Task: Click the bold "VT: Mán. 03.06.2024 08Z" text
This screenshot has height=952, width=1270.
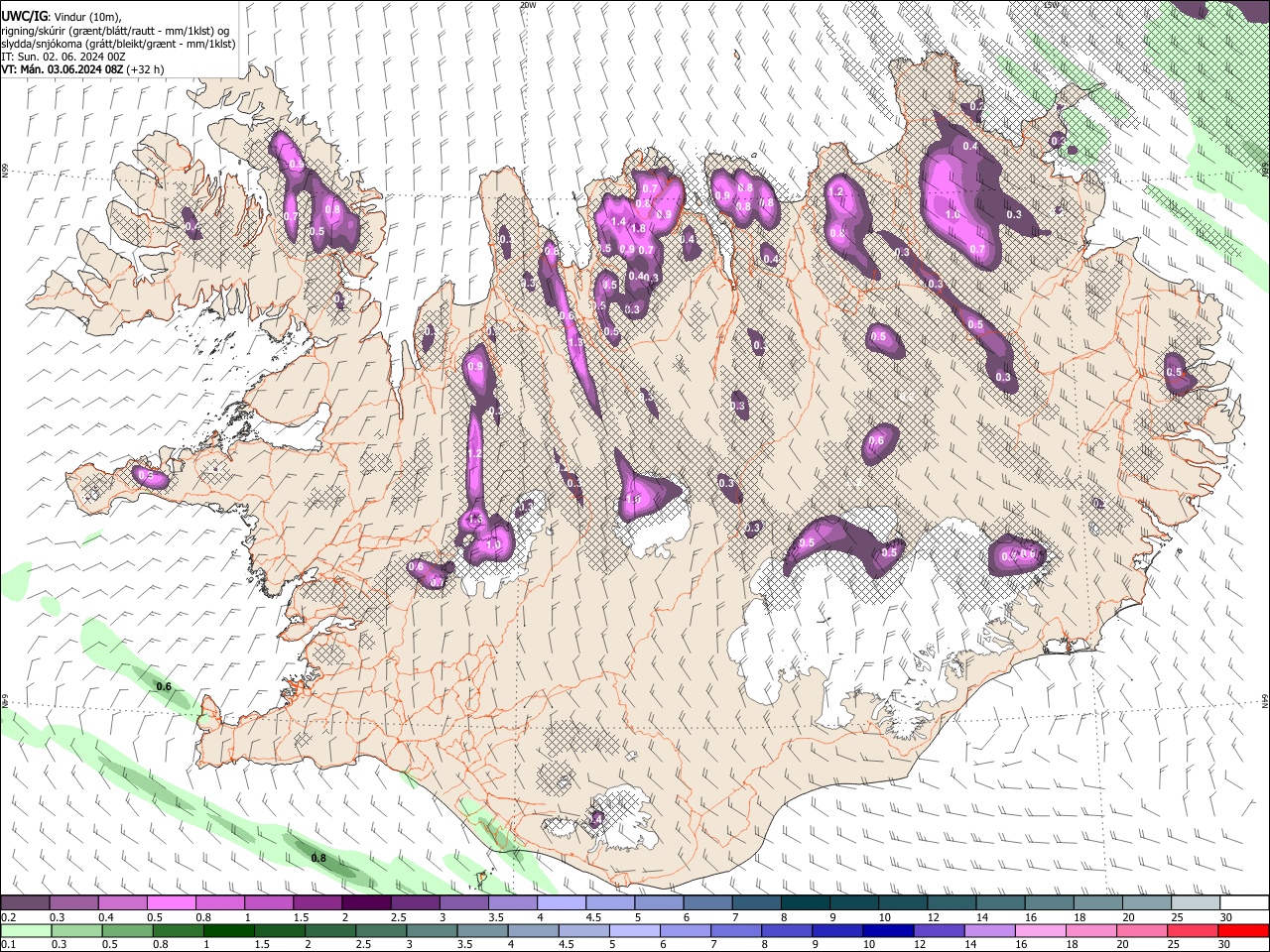Action: [63, 69]
